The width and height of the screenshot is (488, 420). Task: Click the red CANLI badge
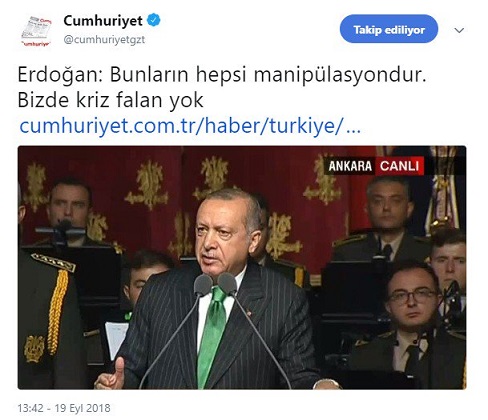(399, 166)
